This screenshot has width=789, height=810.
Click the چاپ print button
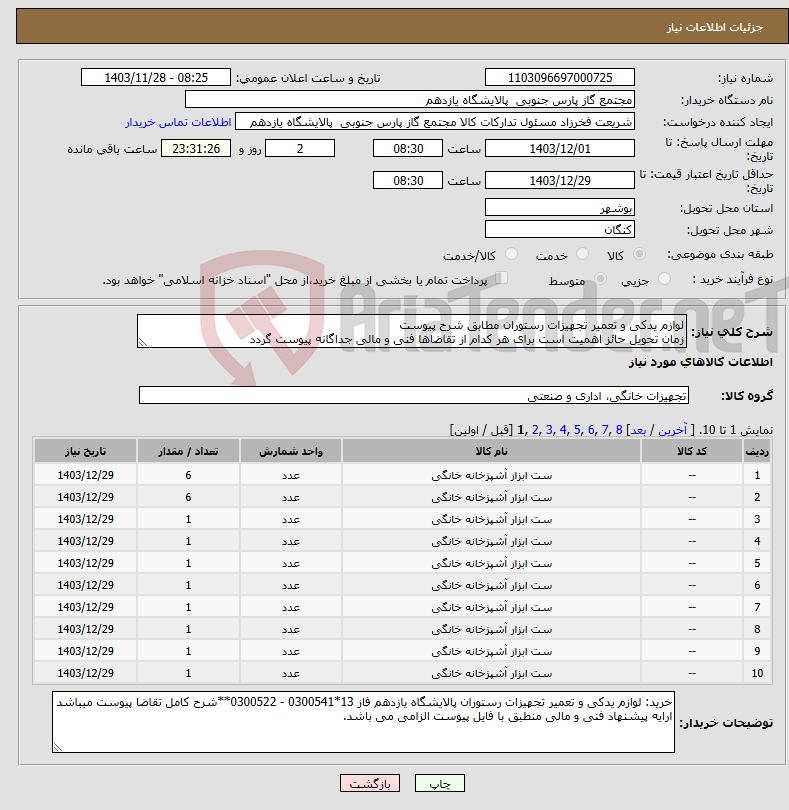[x=440, y=783]
